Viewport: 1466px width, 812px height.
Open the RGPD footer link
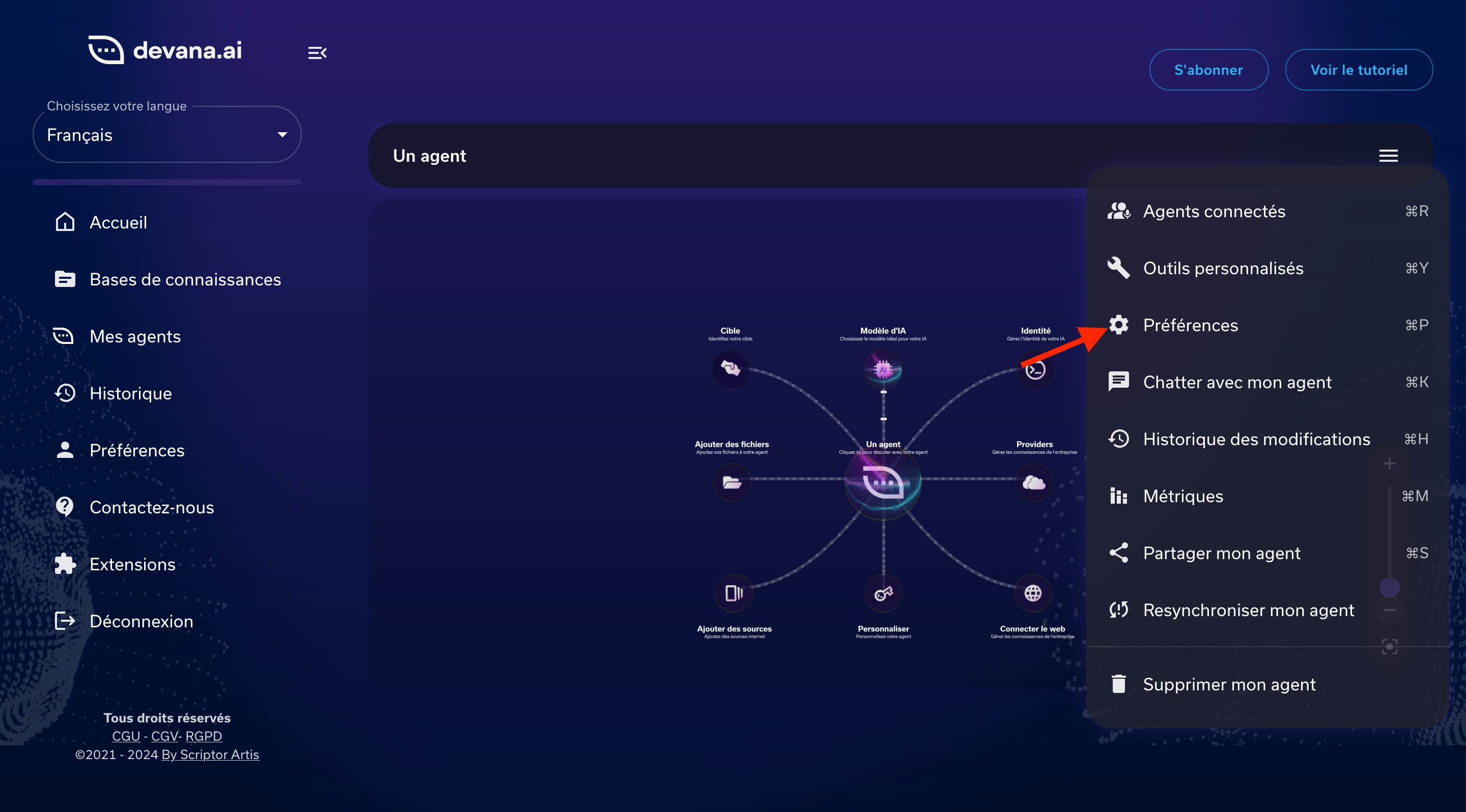pyautogui.click(x=203, y=736)
